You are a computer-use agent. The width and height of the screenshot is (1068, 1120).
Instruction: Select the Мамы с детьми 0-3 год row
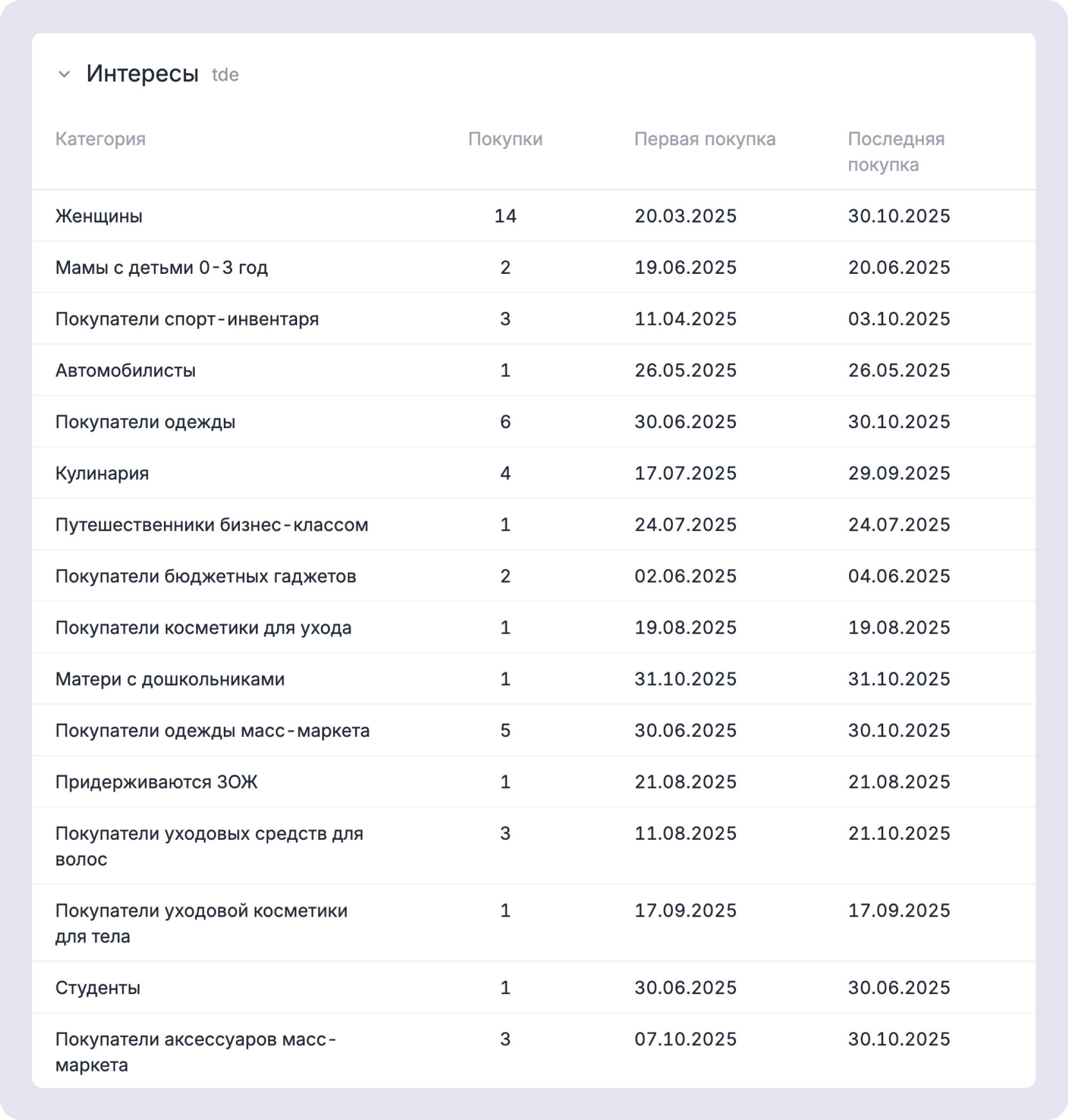163,267
